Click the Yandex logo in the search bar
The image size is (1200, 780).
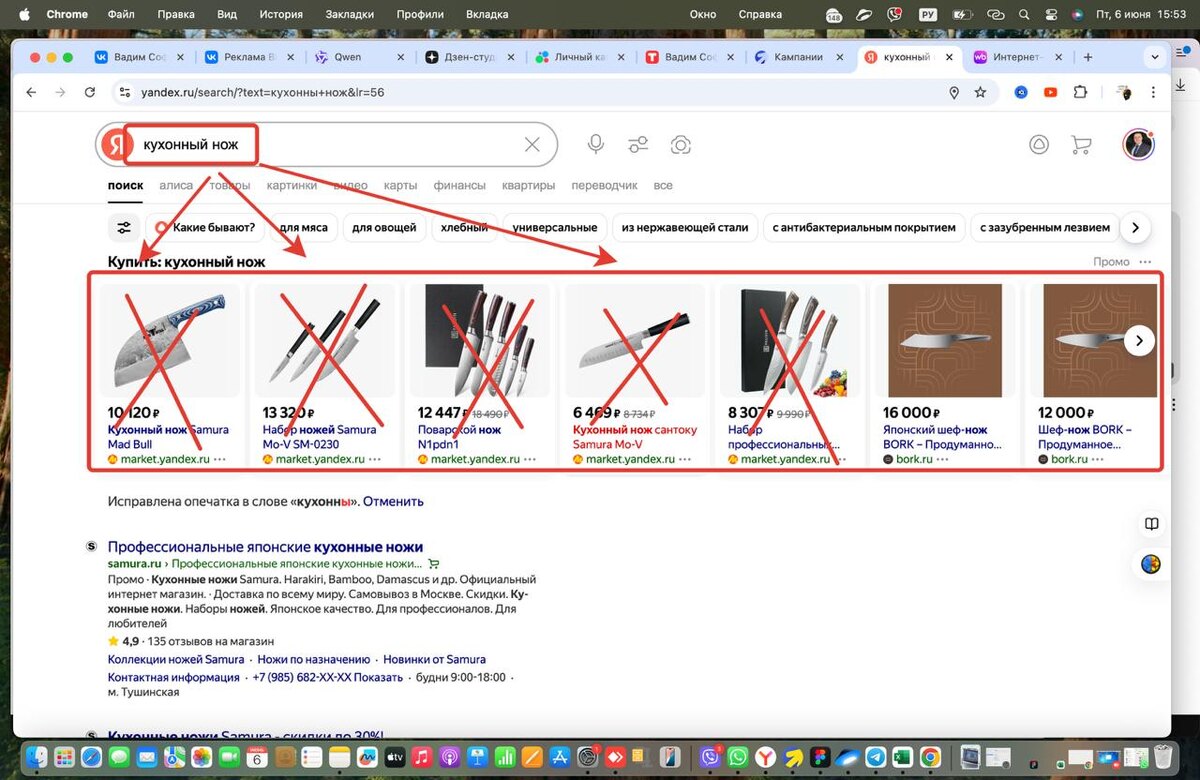click(x=116, y=145)
